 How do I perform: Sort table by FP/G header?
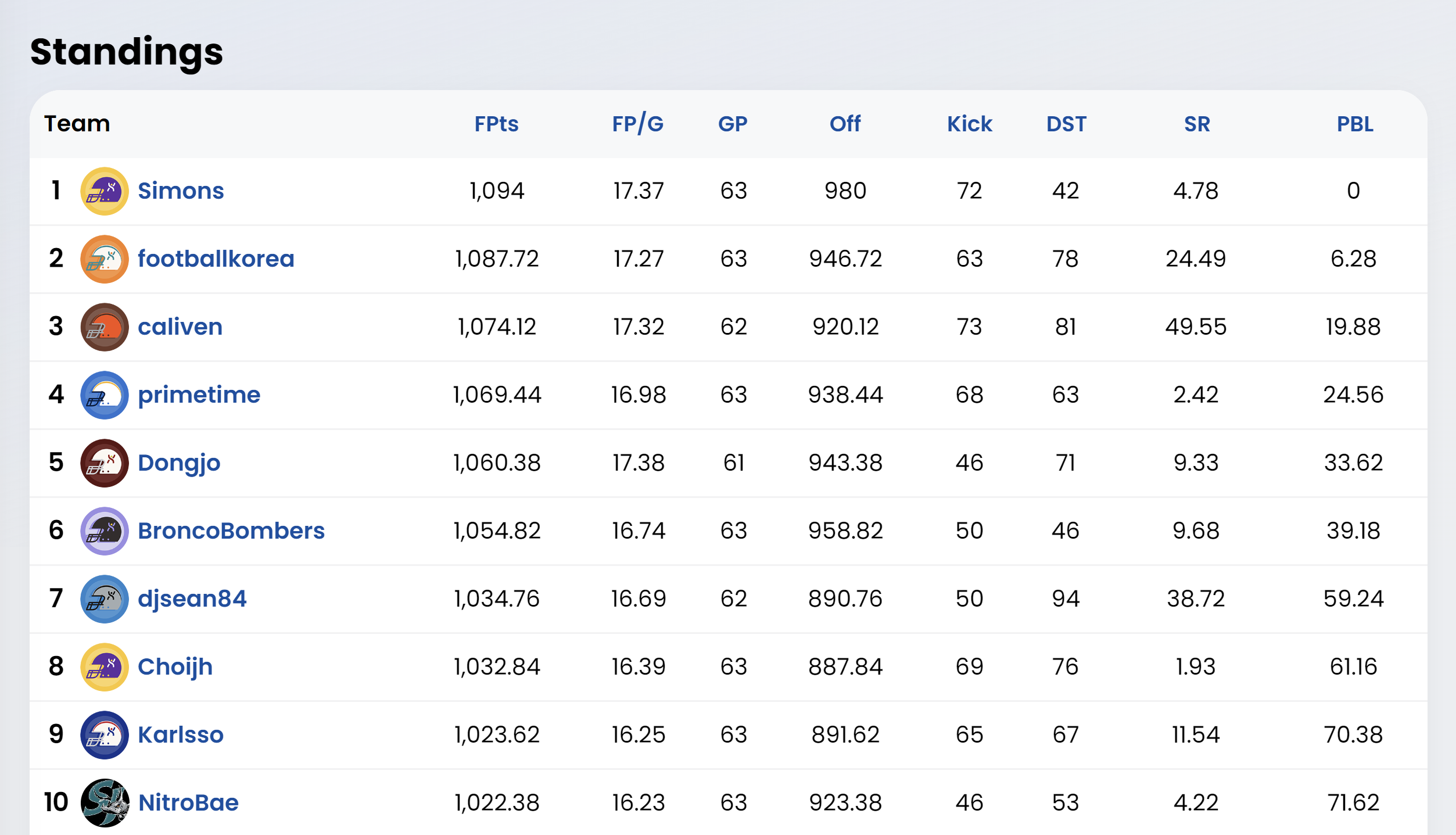pyautogui.click(x=637, y=124)
